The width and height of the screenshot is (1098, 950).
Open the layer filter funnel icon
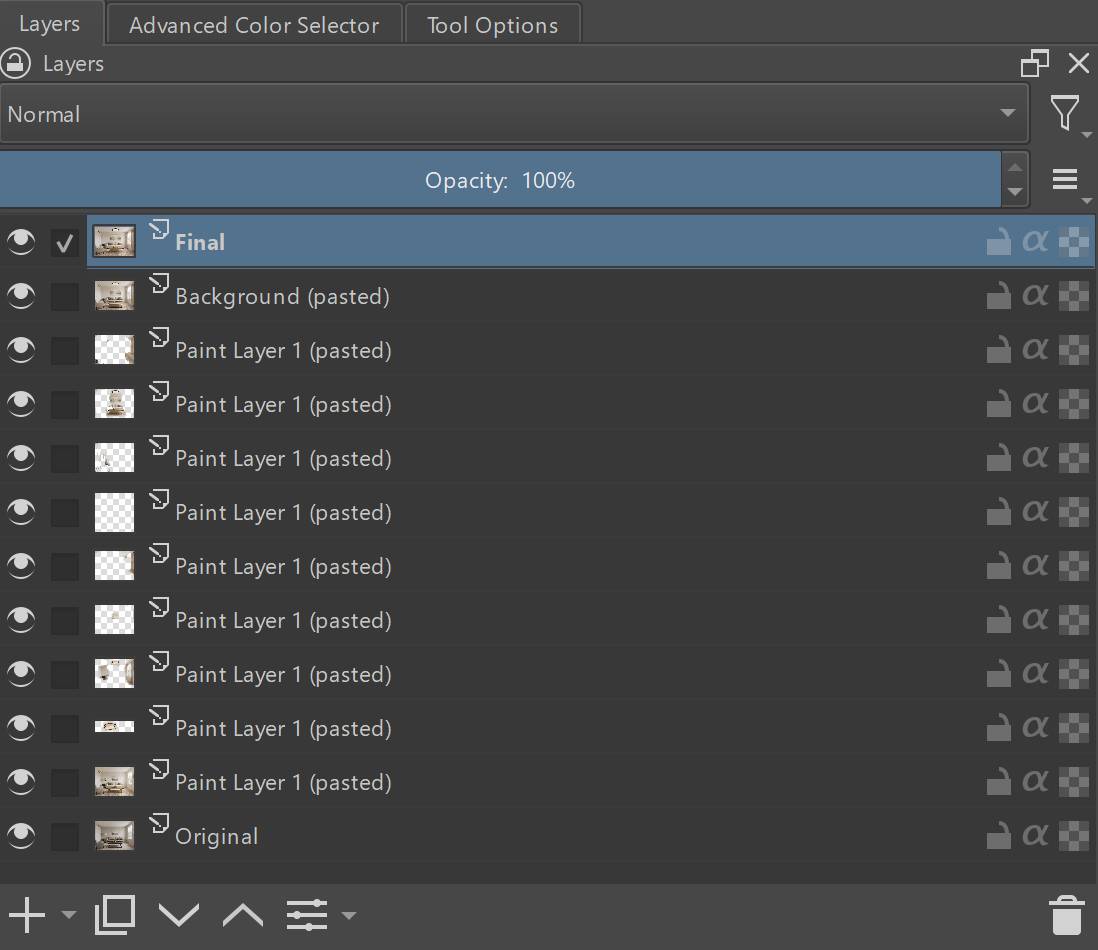(x=1064, y=113)
